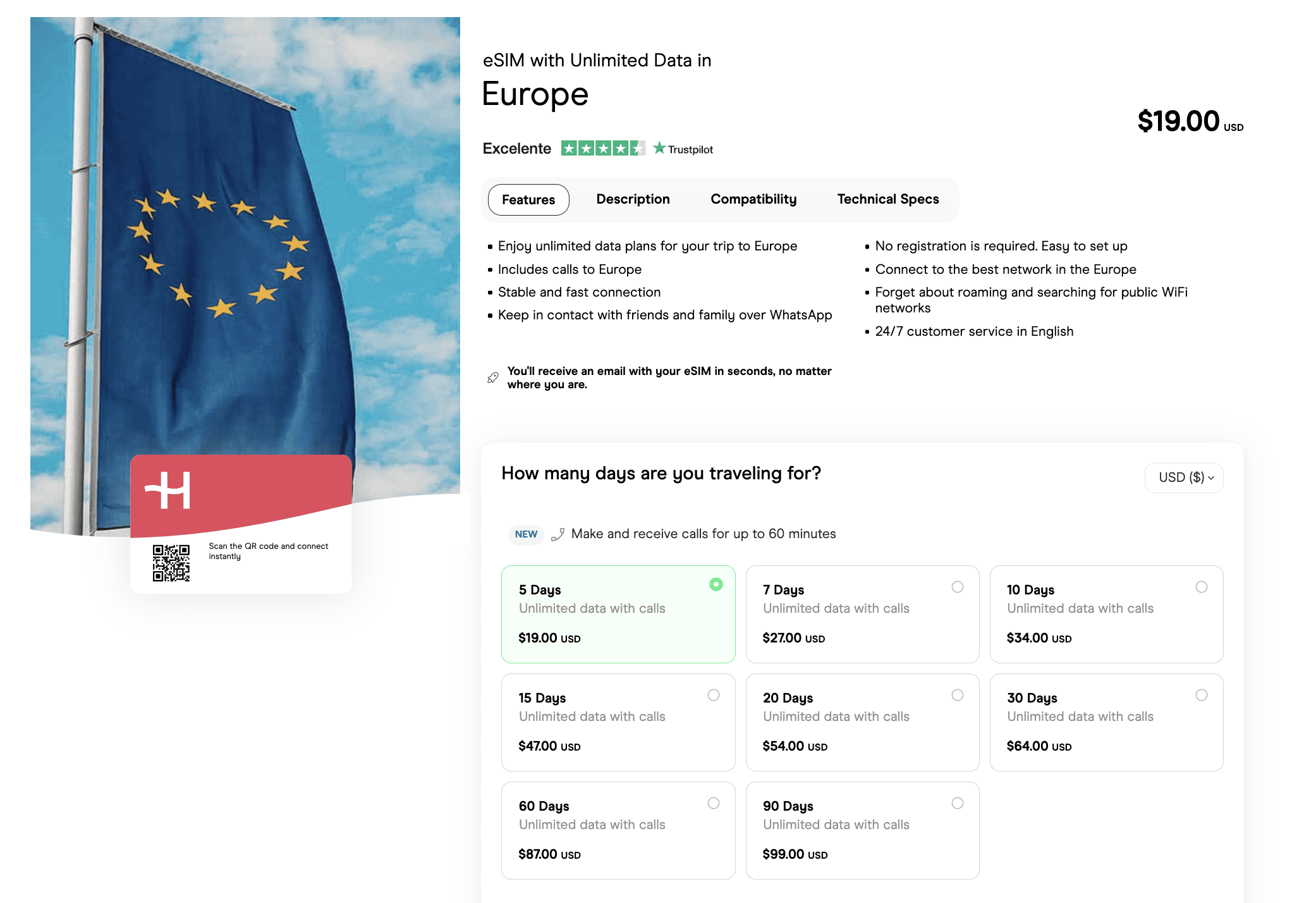Switch to Technical Specs tab
The width and height of the screenshot is (1316, 903).
point(887,199)
